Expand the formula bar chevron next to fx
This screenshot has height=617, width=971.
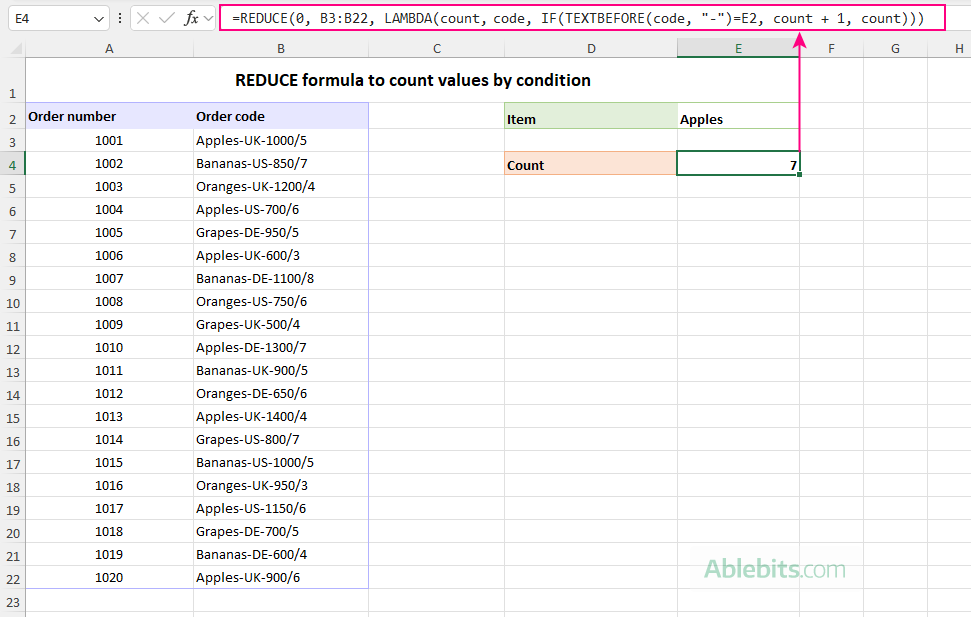pos(209,19)
